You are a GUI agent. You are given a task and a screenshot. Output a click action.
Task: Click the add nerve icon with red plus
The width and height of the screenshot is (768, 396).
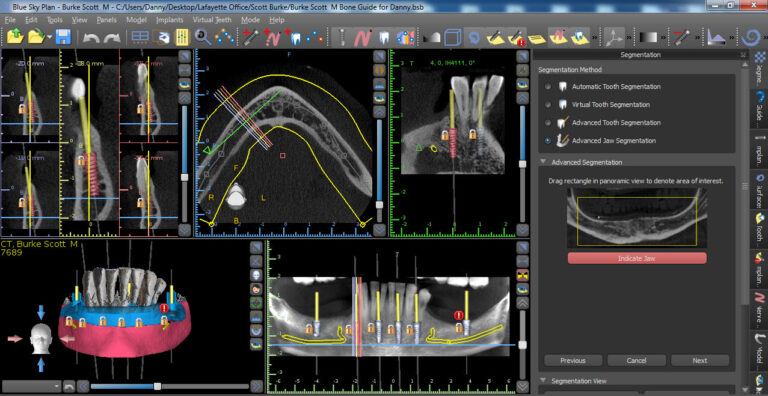click(271, 37)
